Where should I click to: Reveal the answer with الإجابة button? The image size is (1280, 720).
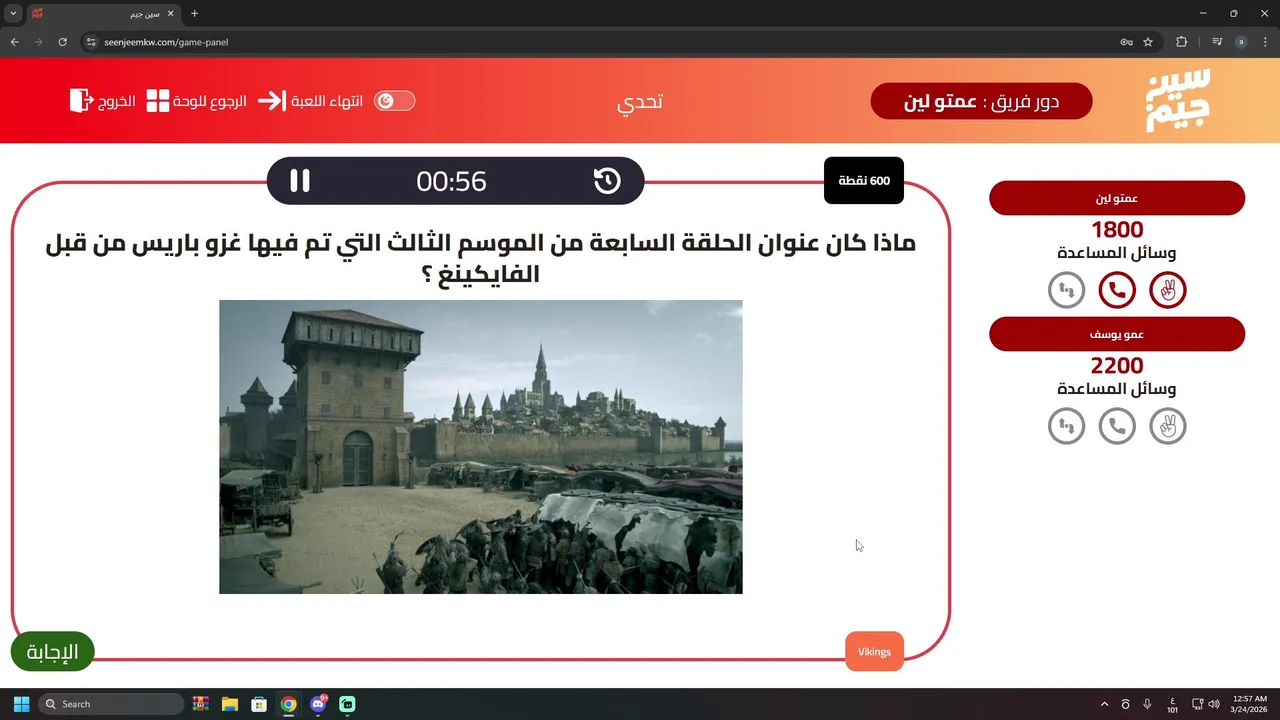52,652
